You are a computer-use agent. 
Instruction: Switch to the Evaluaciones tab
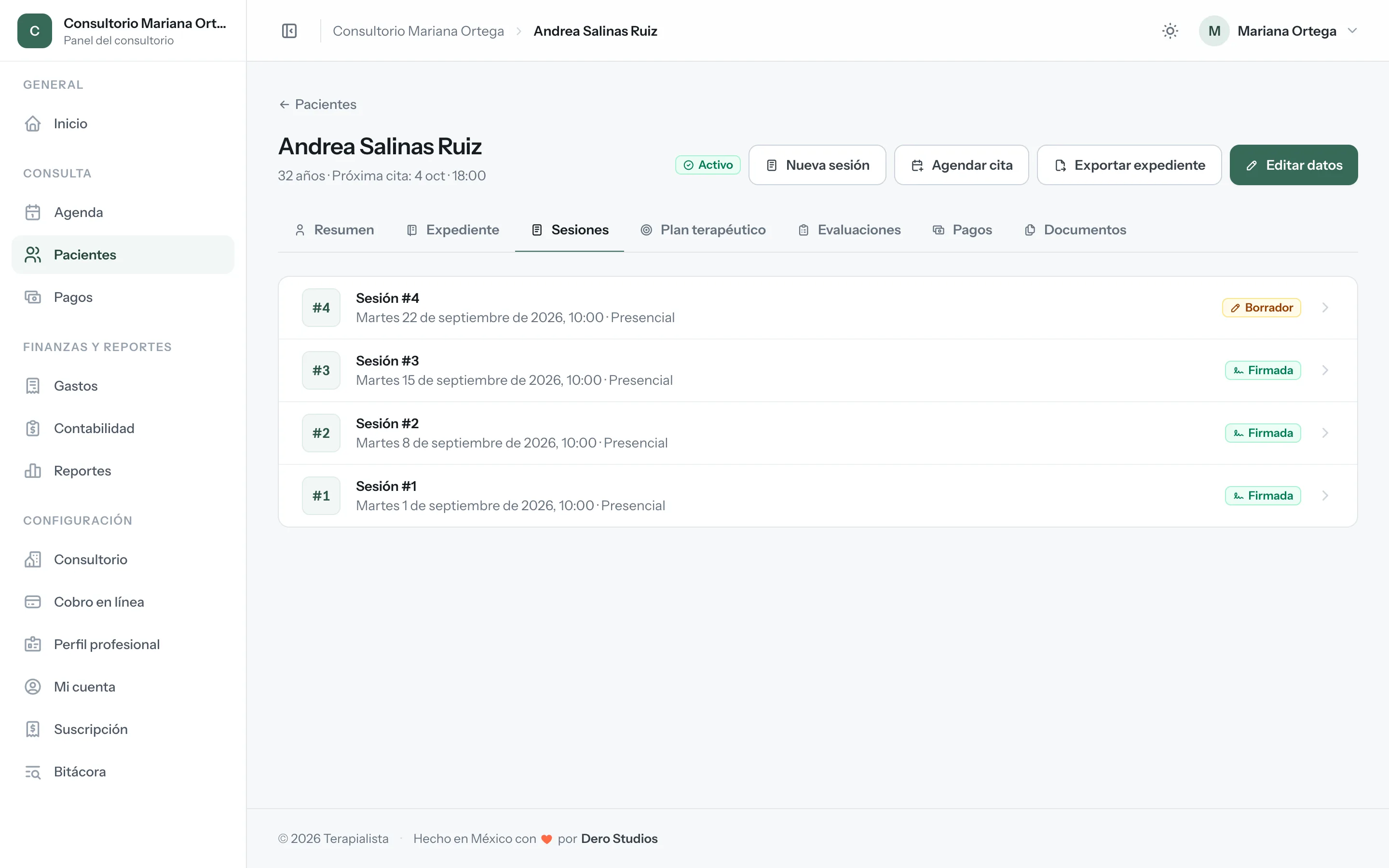point(849,230)
